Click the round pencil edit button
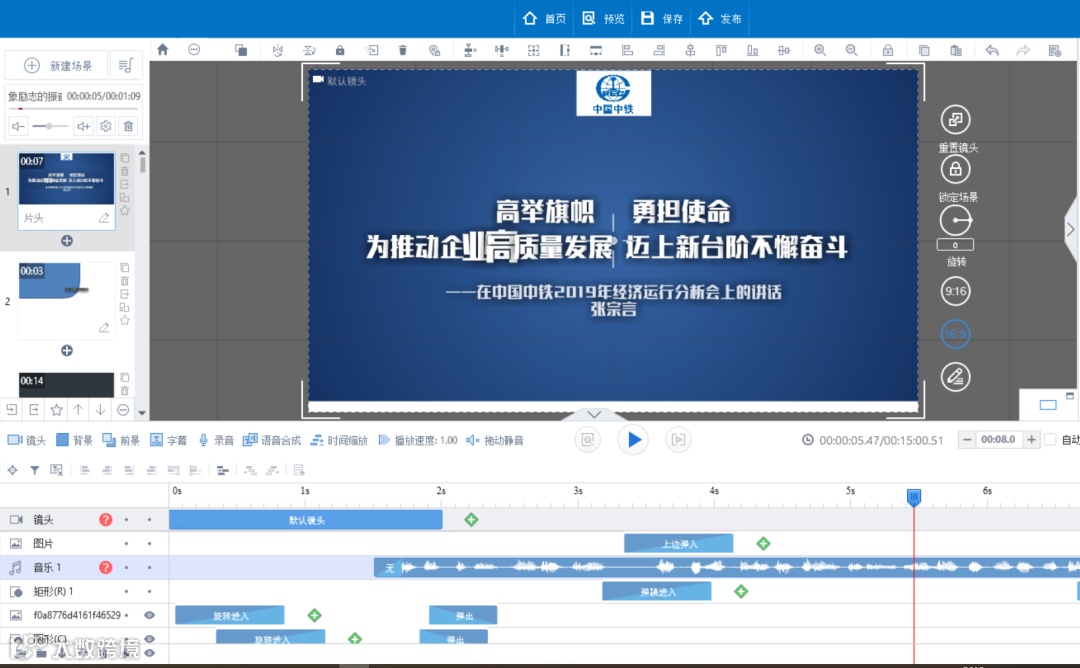Image resolution: width=1080 pixels, height=668 pixels. click(x=955, y=377)
